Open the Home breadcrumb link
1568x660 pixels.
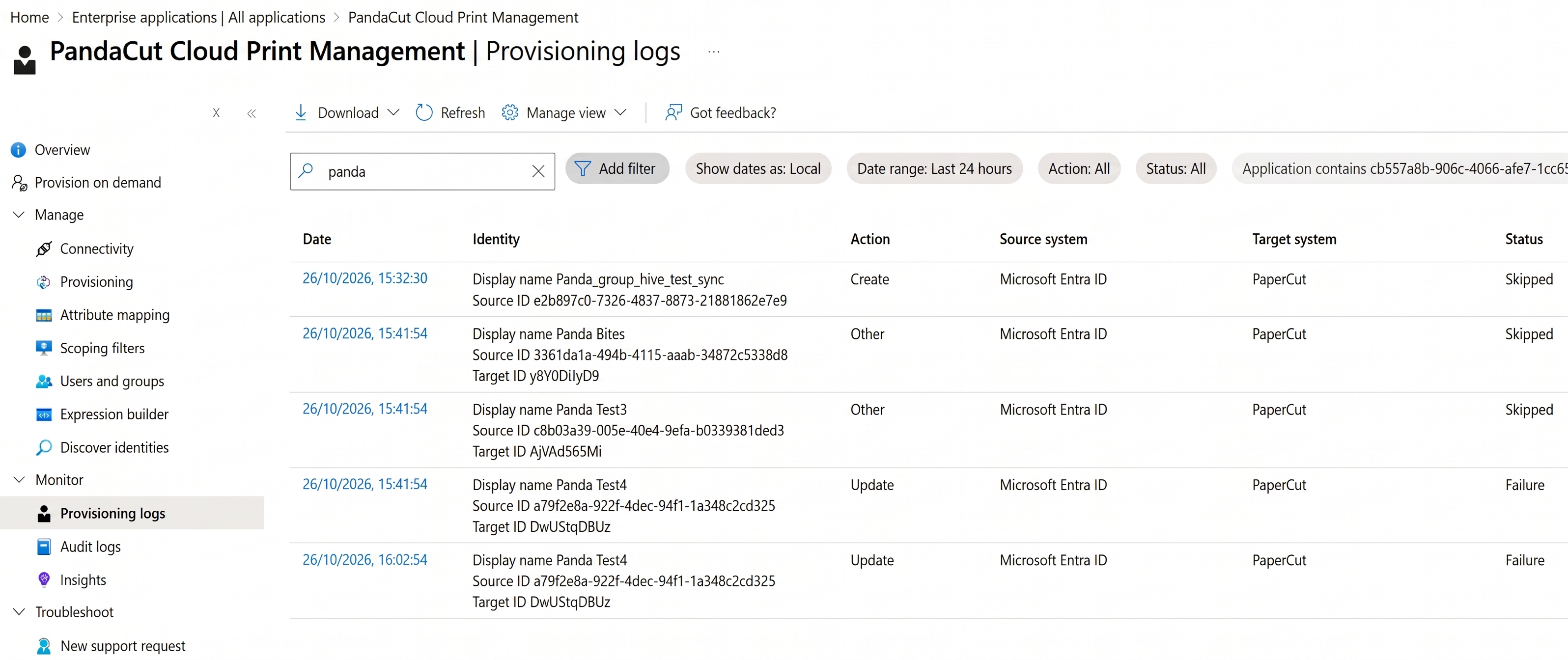tap(29, 17)
